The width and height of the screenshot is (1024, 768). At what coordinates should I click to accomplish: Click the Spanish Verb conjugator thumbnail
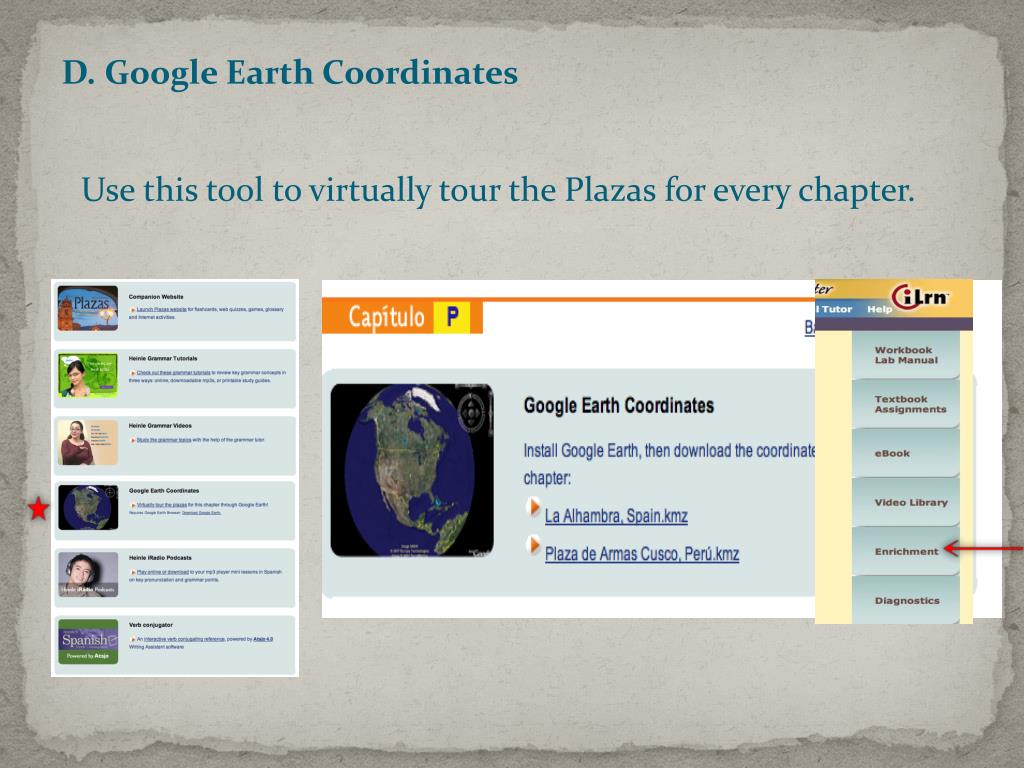coord(88,641)
